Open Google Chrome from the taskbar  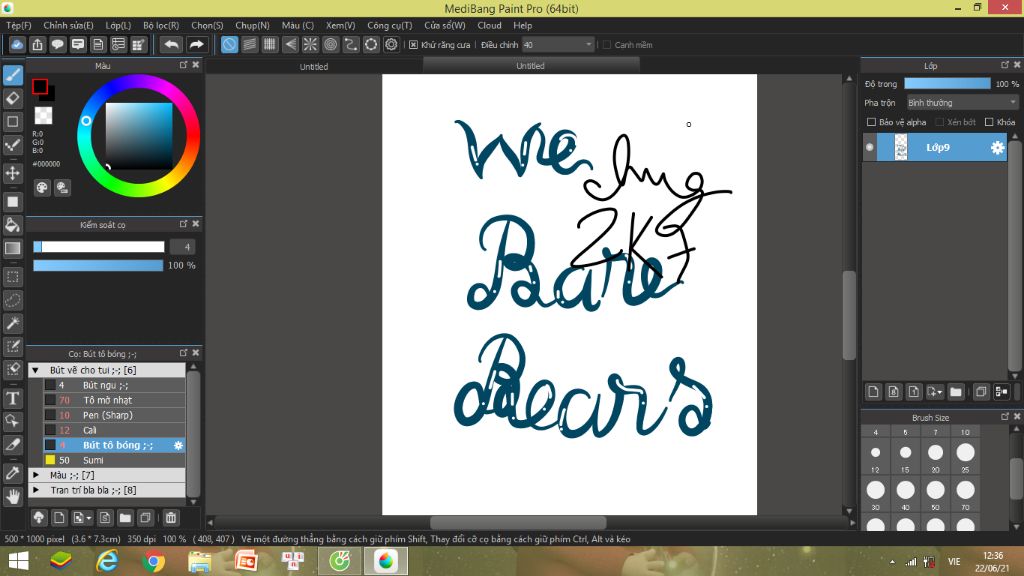coord(153,562)
